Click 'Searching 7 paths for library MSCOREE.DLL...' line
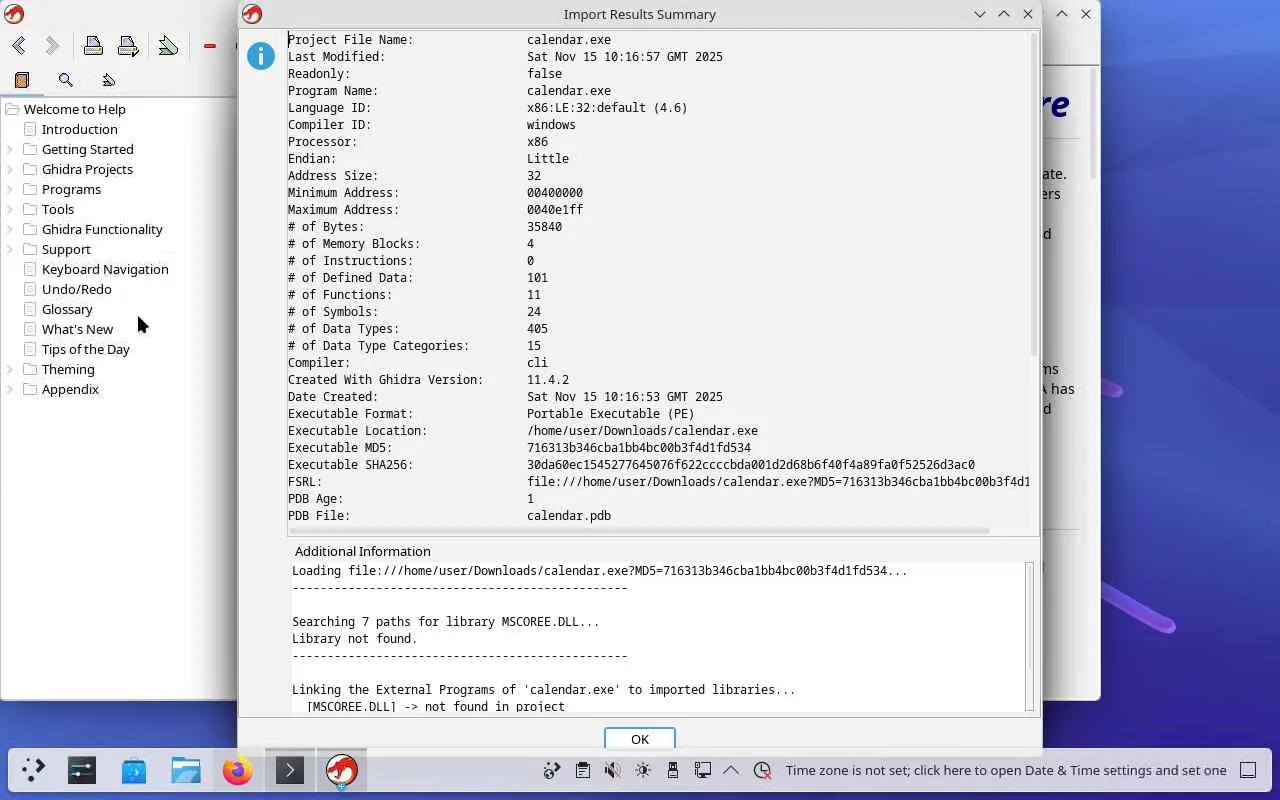The height and width of the screenshot is (800, 1280). click(x=446, y=622)
